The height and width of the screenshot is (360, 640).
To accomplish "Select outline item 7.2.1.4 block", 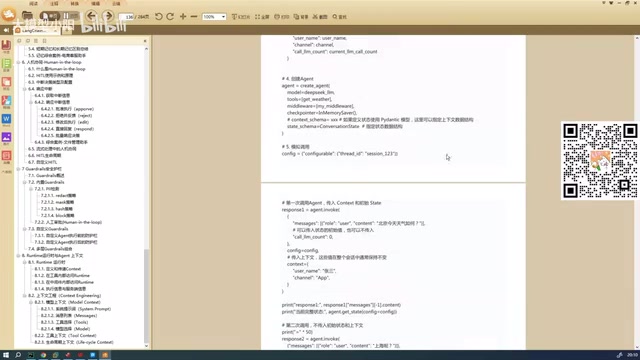I will [x=58, y=215].
